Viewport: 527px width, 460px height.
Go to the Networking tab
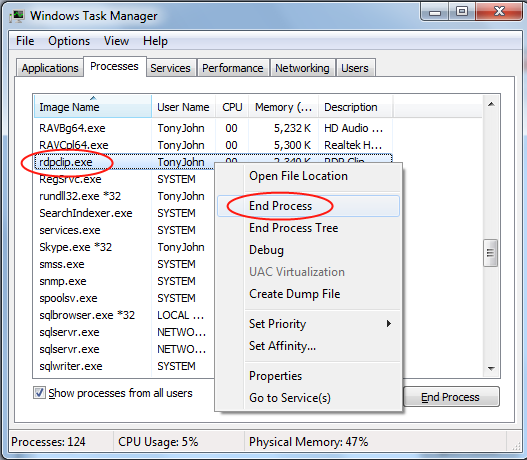(x=302, y=68)
